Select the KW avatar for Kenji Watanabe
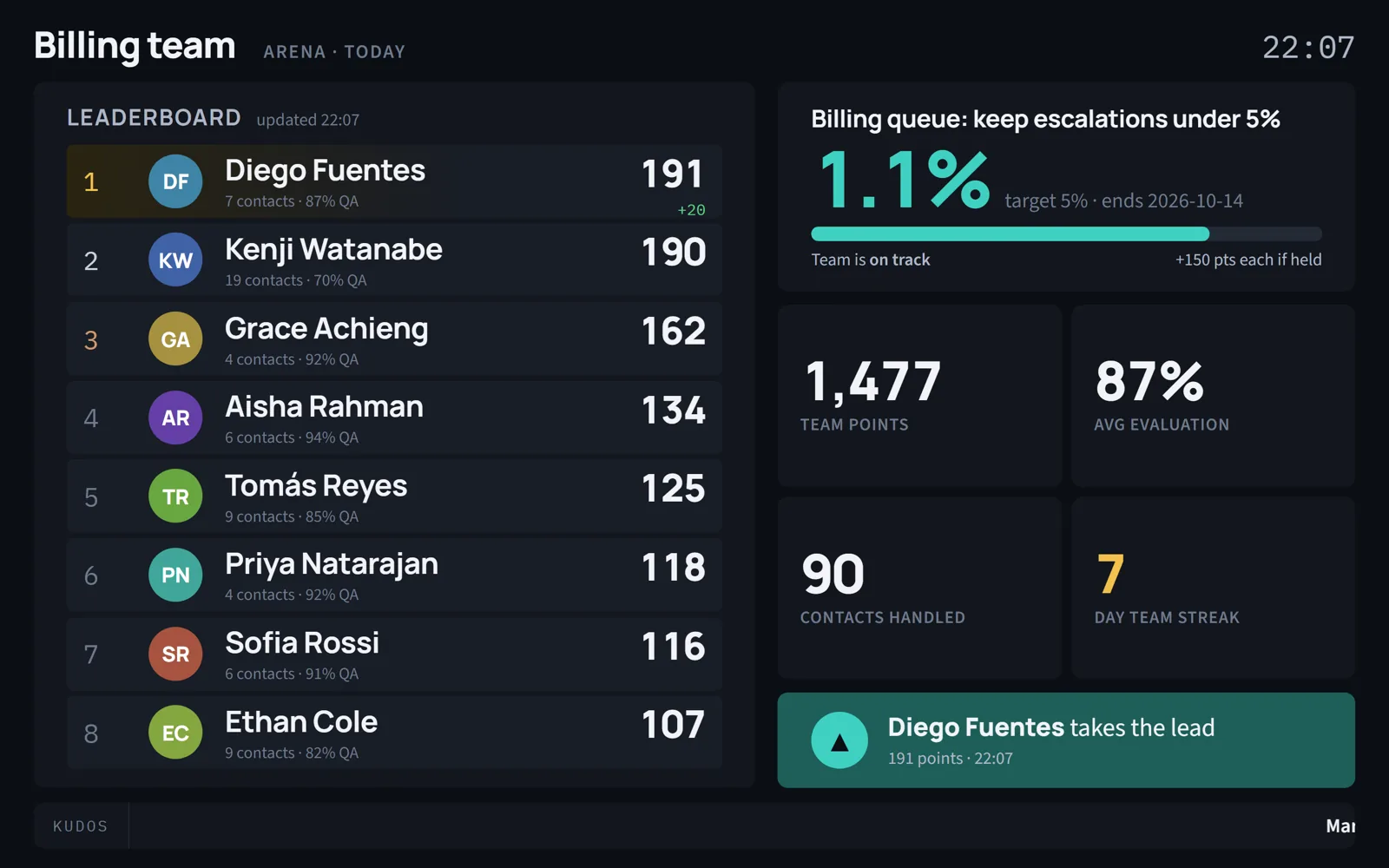The height and width of the screenshot is (868, 1389). (x=175, y=260)
